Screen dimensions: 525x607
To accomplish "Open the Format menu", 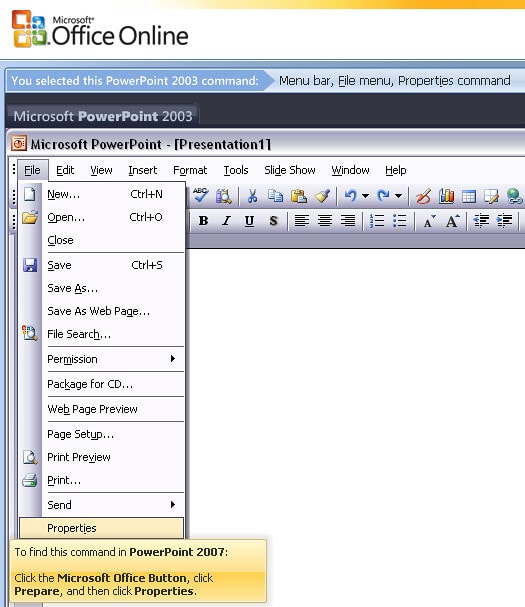I will tap(190, 170).
